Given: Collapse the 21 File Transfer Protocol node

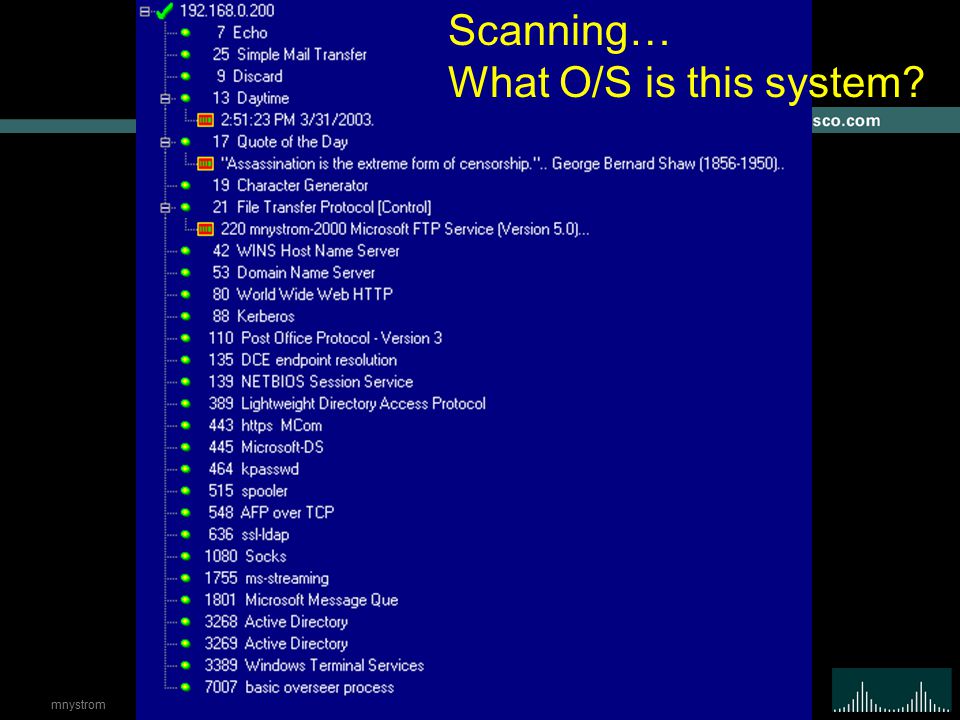Looking at the screenshot, I should click(x=165, y=208).
